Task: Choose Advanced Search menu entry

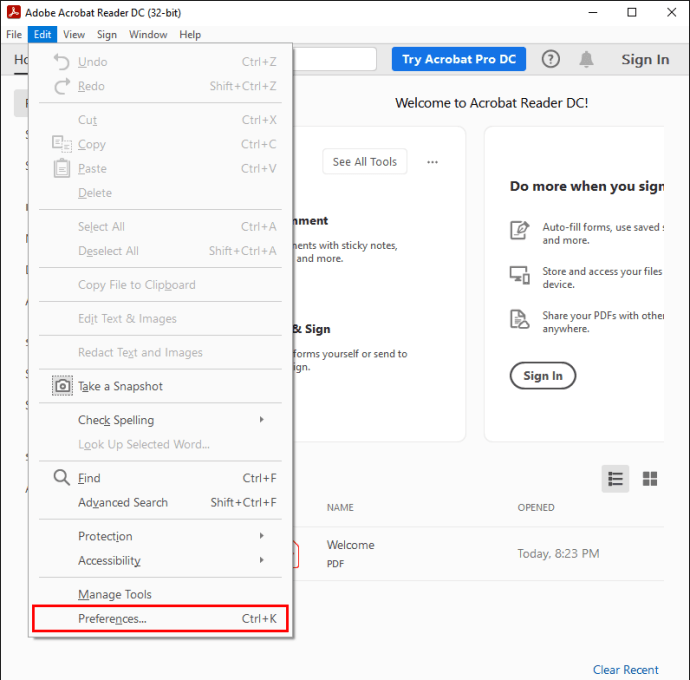Action: pyautogui.click(x=160, y=502)
